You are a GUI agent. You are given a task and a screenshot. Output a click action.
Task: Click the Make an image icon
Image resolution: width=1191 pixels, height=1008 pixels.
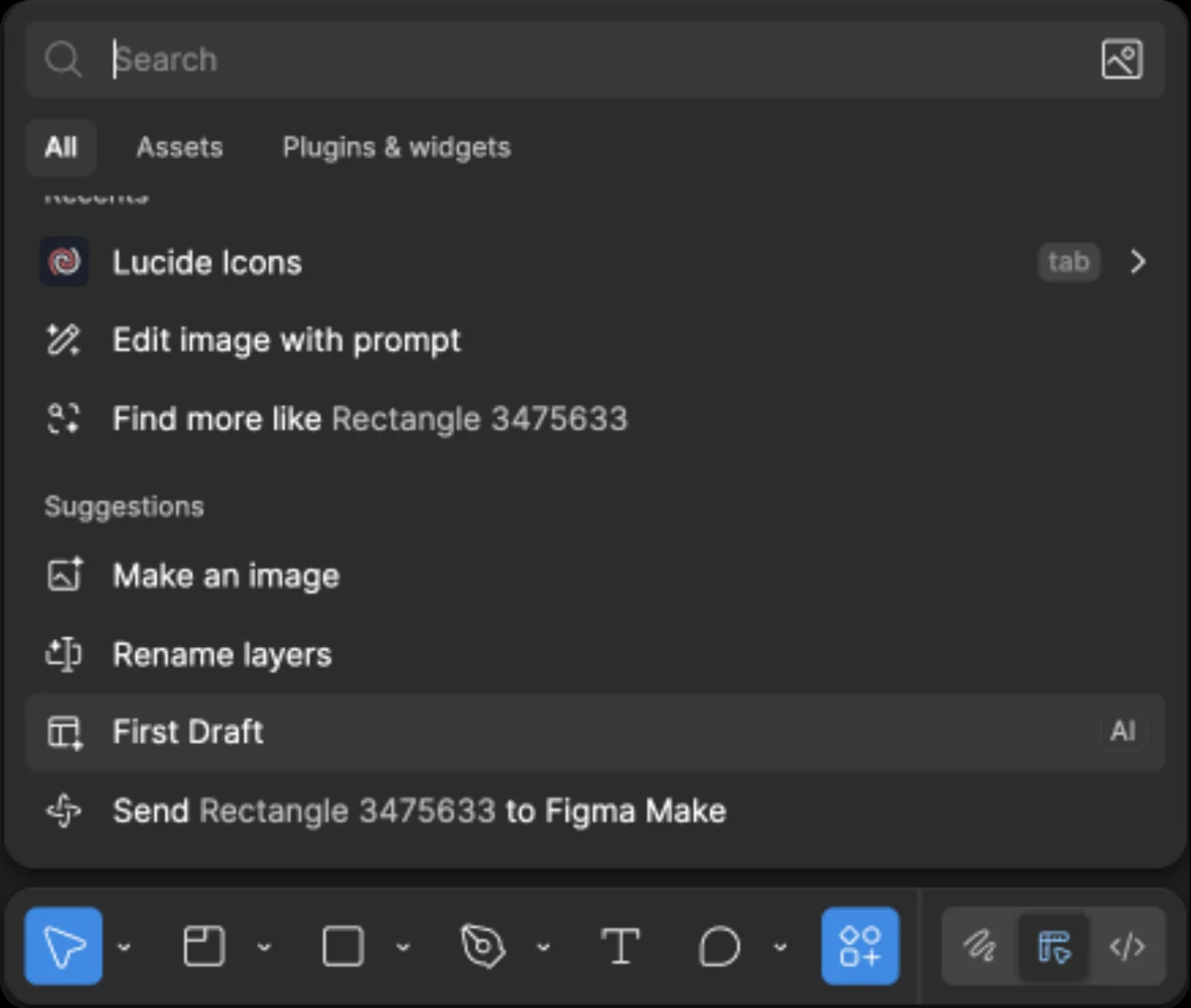click(65, 575)
